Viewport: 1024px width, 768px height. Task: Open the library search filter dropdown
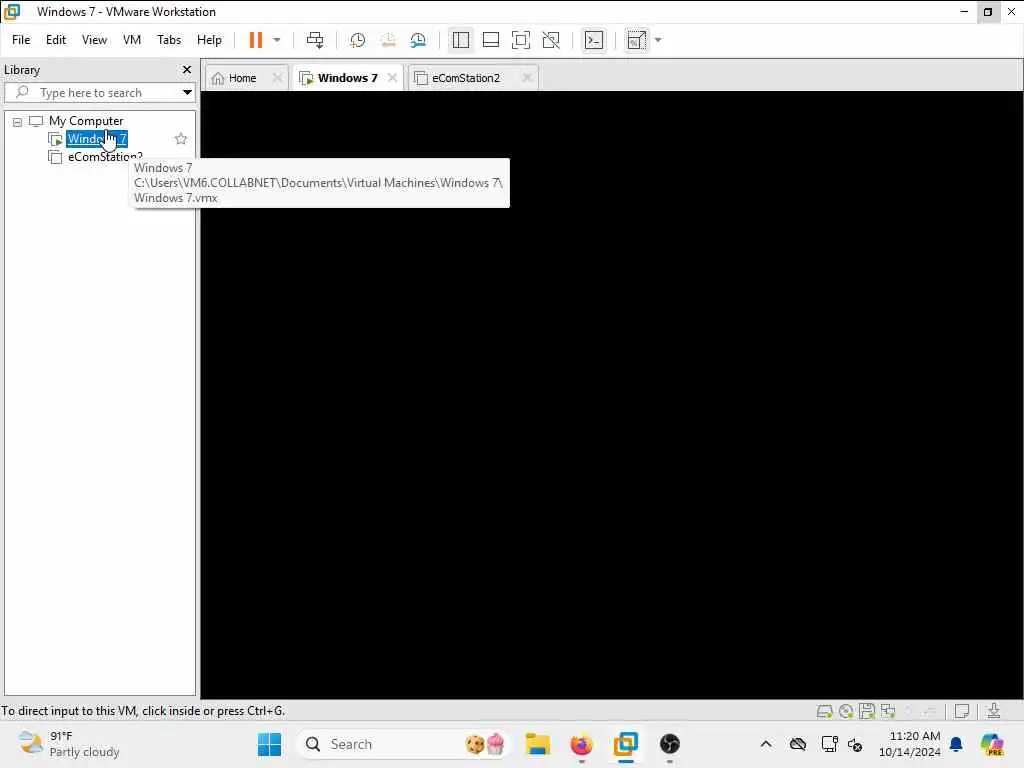[x=187, y=92]
